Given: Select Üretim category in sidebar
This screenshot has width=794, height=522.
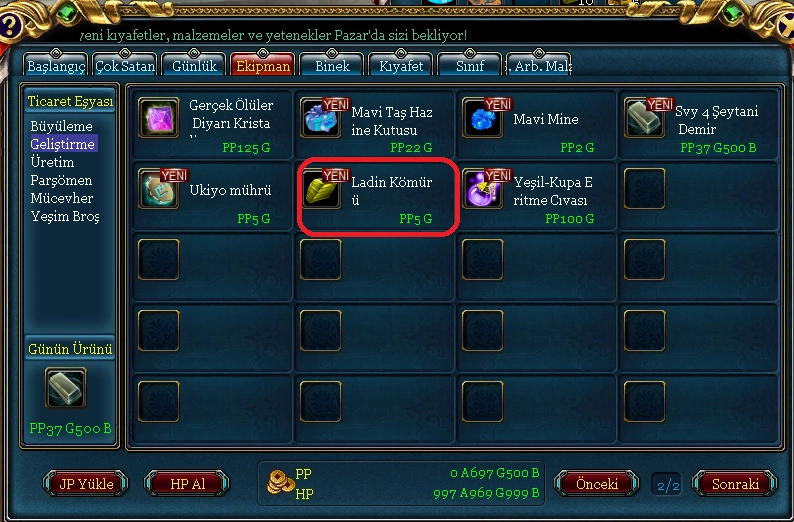Looking at the screenshot, I should pos(52,162).
